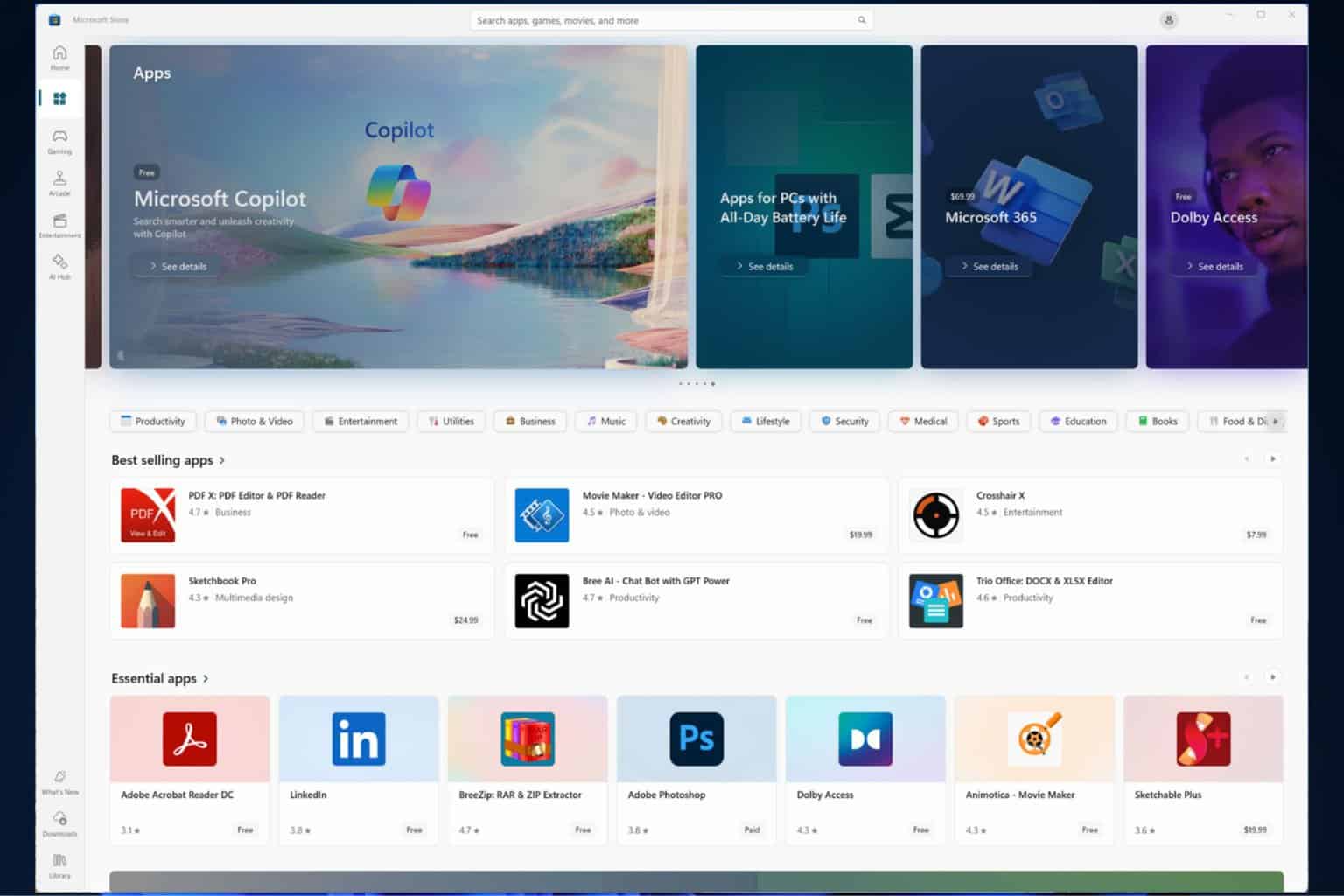The height and width of the screenshot is (896, 1344).
Task: Show more category chips with right arrow
Action: (x=1275, y=421)
